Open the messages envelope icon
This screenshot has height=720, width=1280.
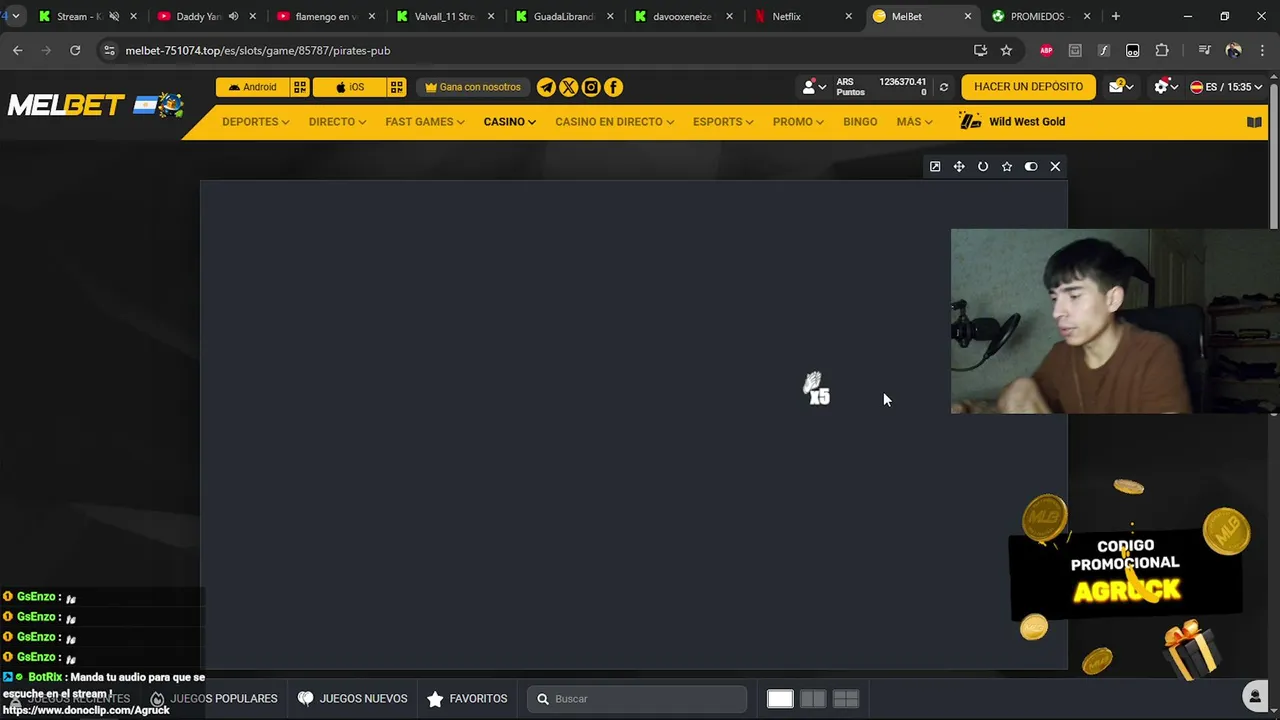pos(1120,87)
